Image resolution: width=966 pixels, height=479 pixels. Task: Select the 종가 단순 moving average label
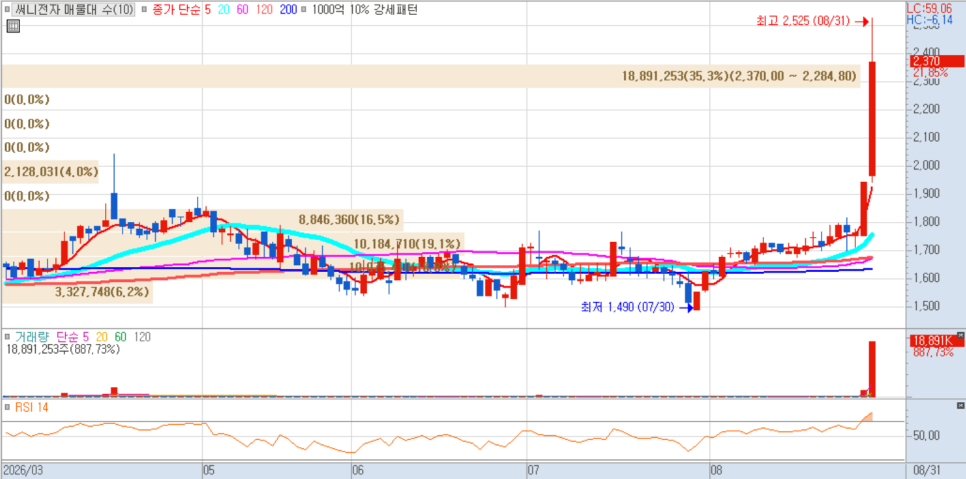click(x=174, y=10)
